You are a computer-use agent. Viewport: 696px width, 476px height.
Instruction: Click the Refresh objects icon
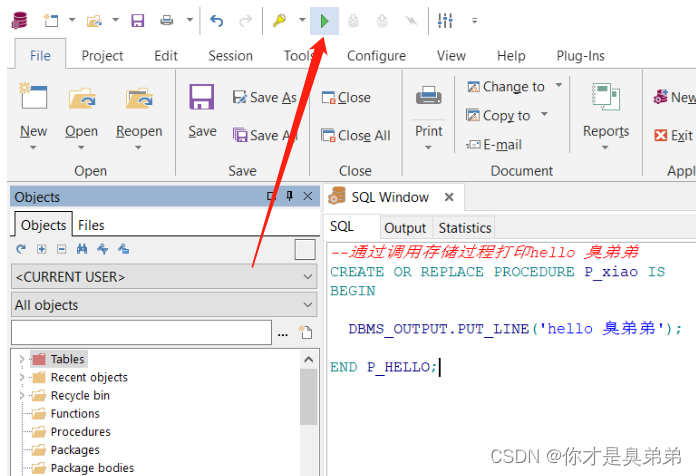[x=21, y=249]
